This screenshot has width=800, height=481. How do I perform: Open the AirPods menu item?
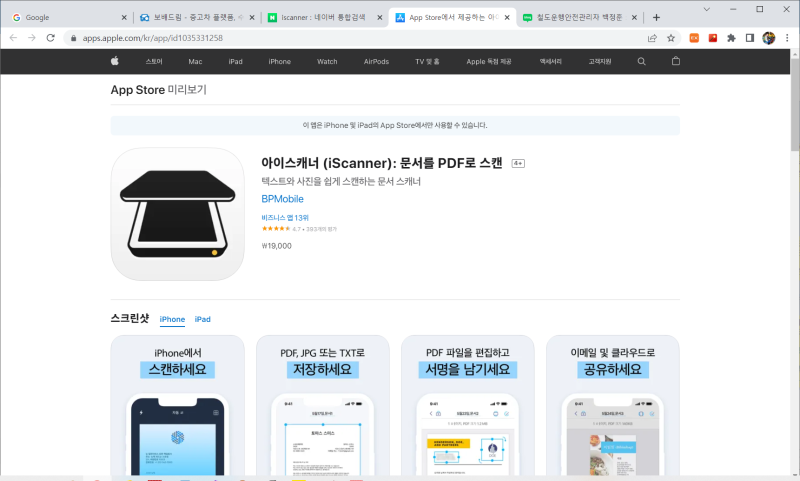click(377, 61)
